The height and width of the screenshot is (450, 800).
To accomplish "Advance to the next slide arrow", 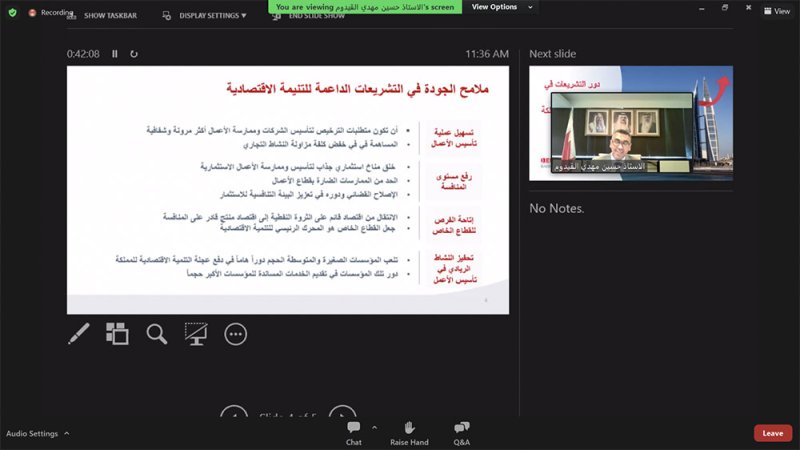I will (342, 411).
